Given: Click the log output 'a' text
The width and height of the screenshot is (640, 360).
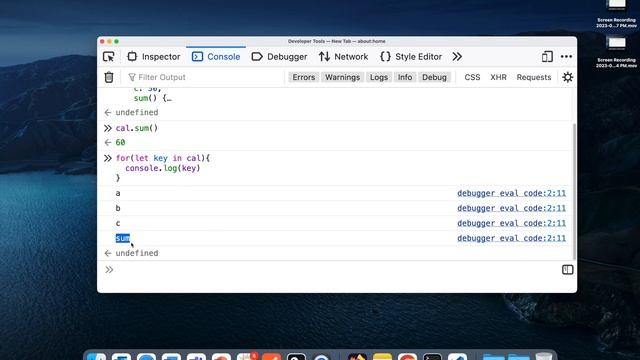Looking at the screenshot, I should click(x=118, y=193).
